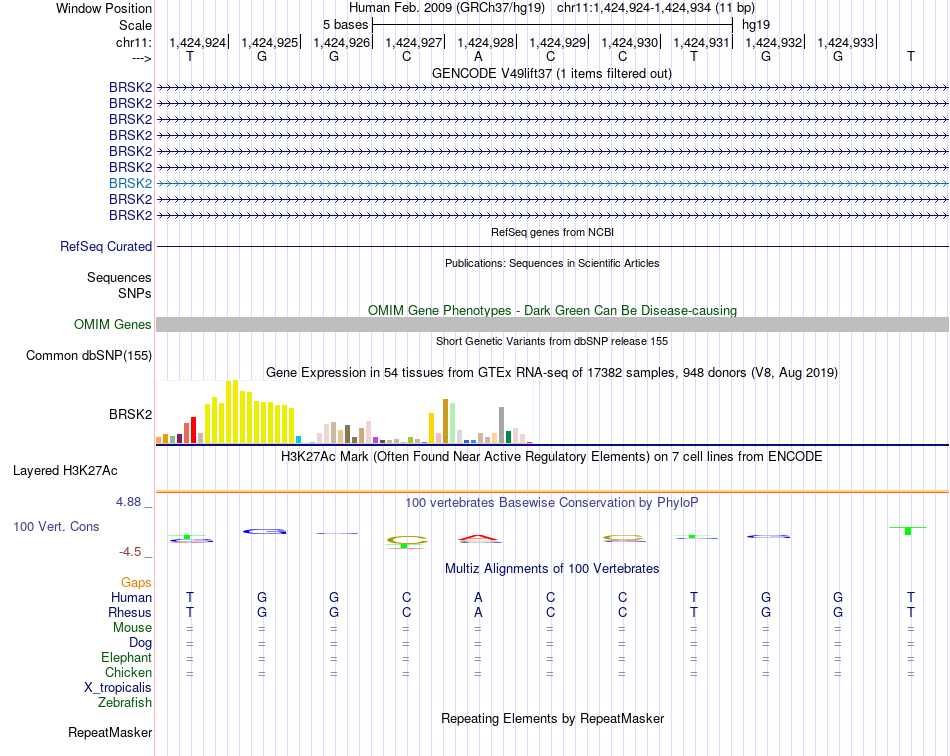This screenshot has width=950, height=756.
Task: Click the cyan bar in GTEx chart
Action: (298, 440)
